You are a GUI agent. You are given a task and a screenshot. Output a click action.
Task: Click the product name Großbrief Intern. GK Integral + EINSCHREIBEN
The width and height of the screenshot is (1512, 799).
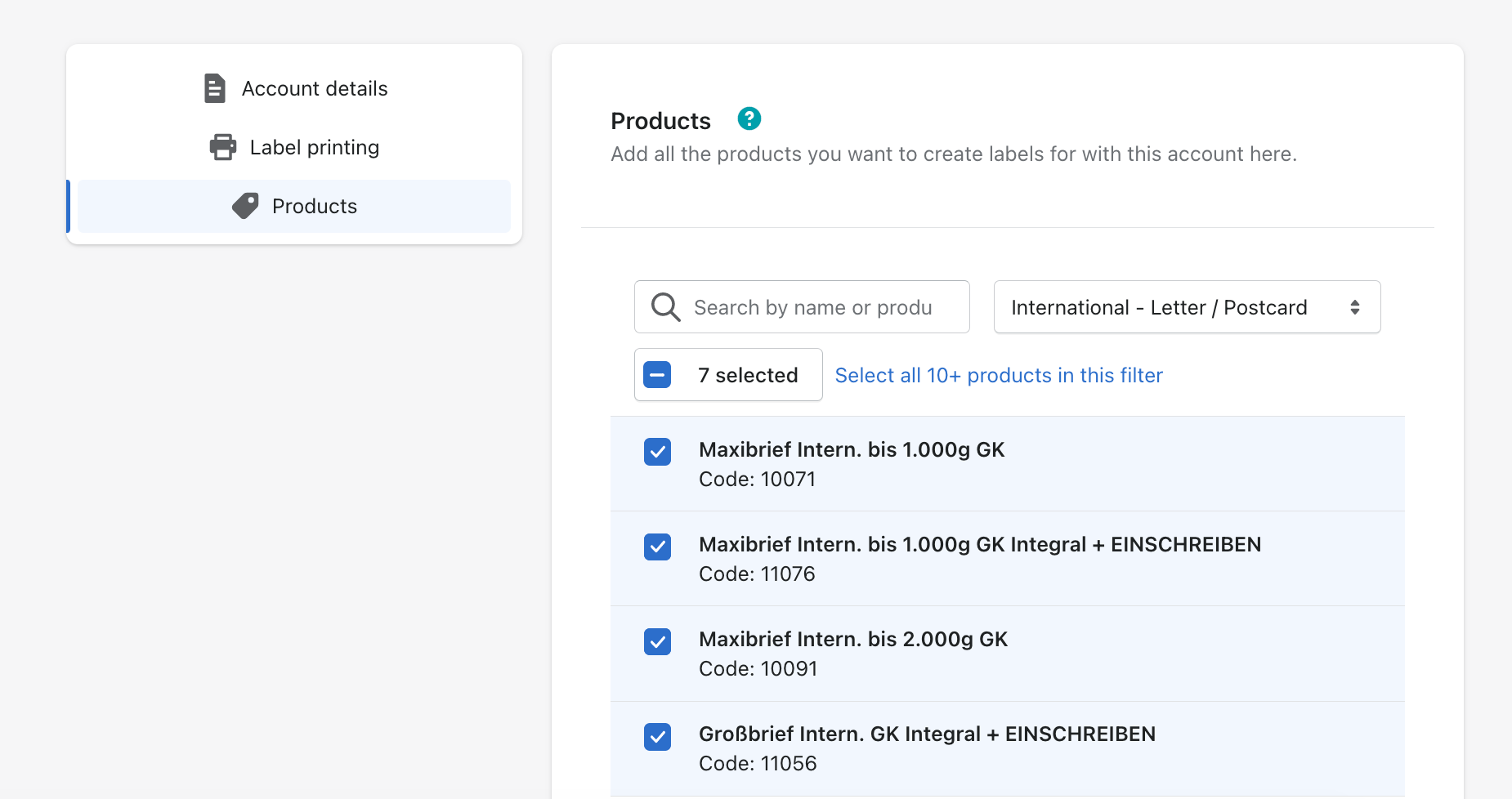coord(927,734)
